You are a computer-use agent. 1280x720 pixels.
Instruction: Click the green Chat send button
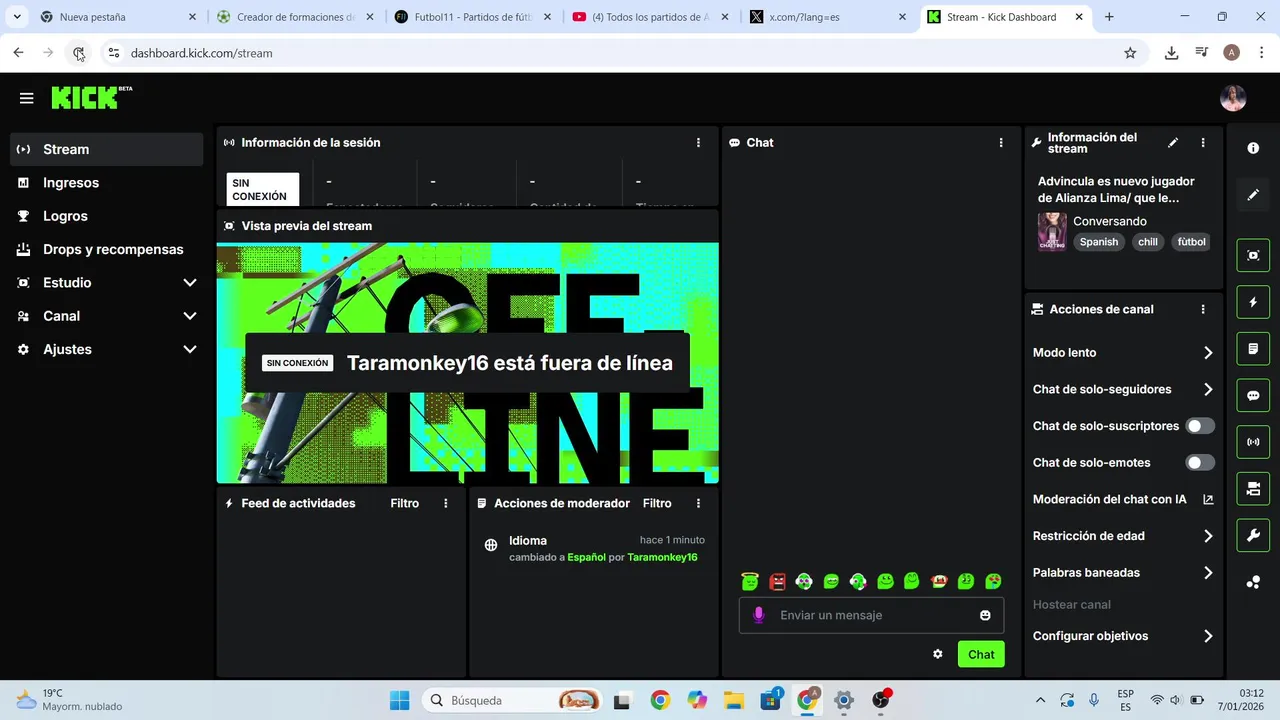(981, 654)
